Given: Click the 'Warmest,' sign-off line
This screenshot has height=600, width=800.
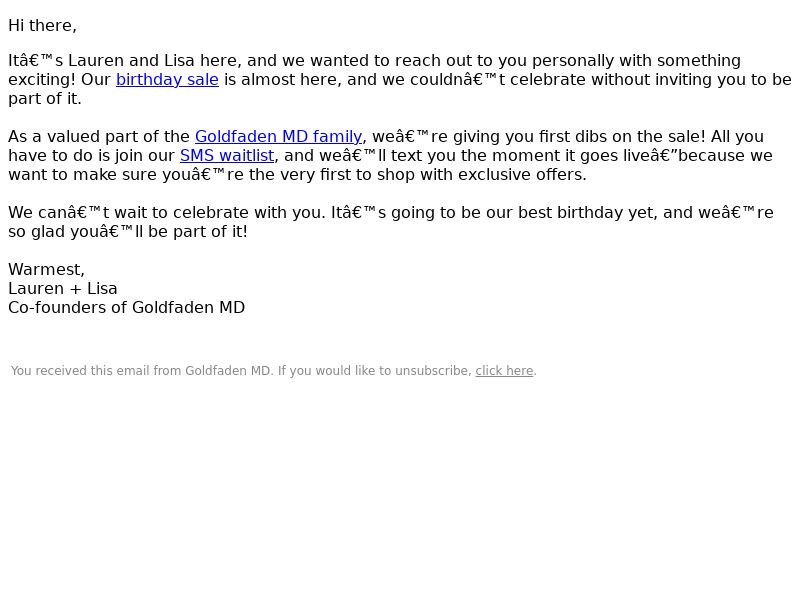Looking at the screenshot, I should [46, 269].
